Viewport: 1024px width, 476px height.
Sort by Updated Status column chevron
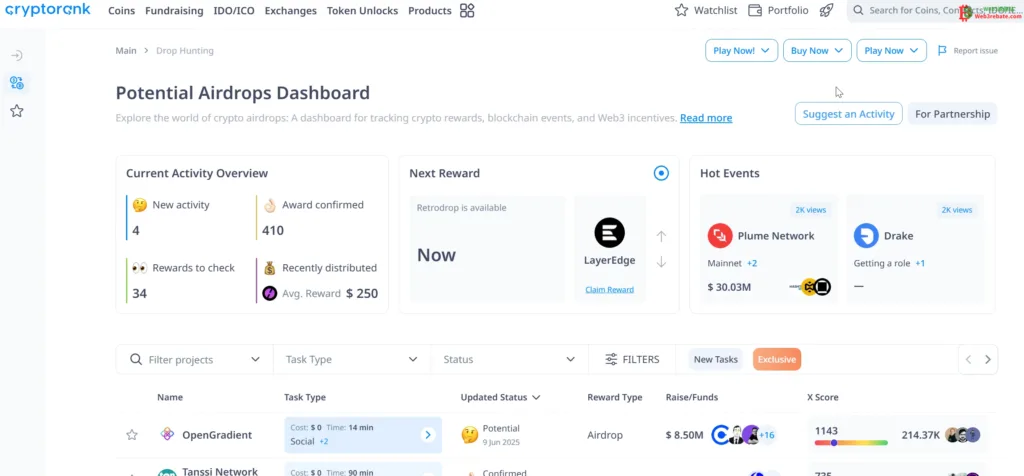(536, 397)
